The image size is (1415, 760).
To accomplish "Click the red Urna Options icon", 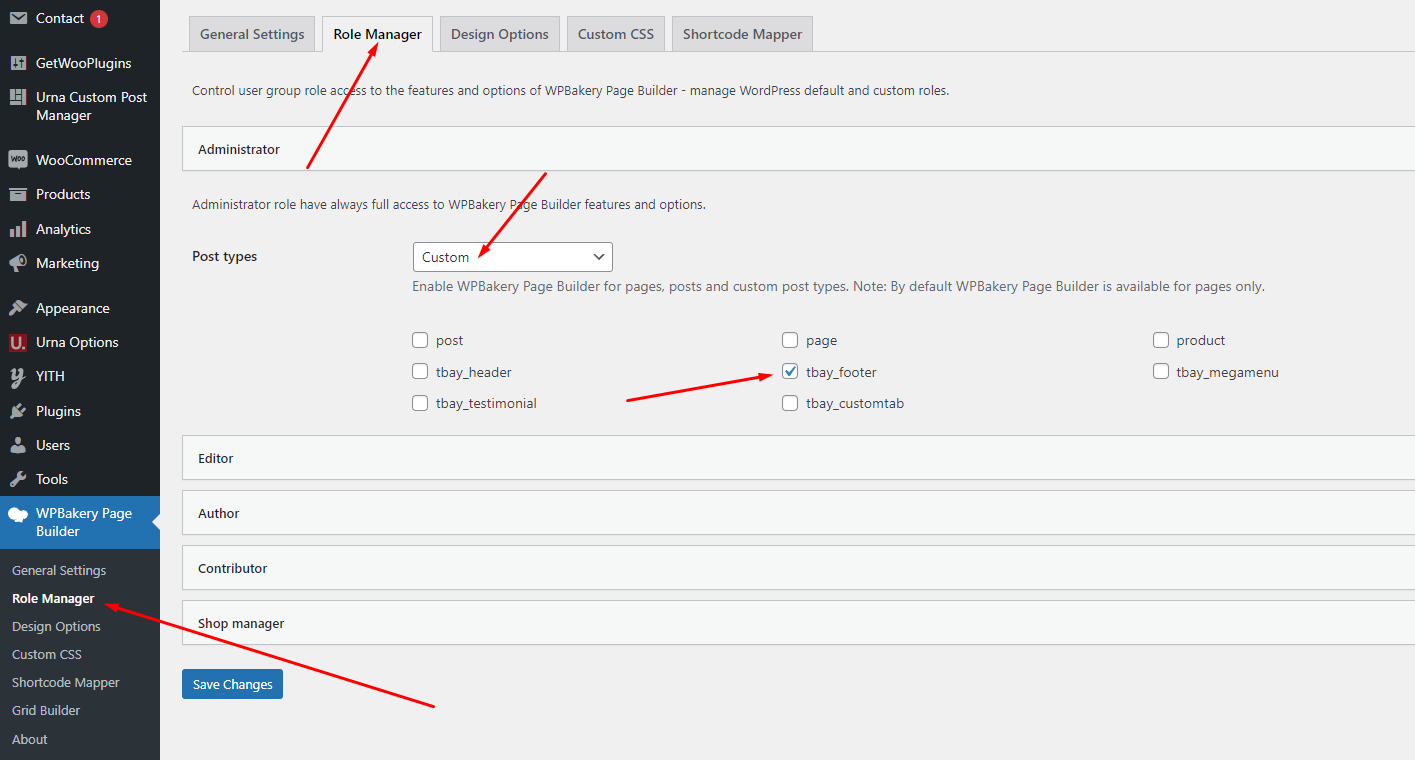I will coord(18,342).
